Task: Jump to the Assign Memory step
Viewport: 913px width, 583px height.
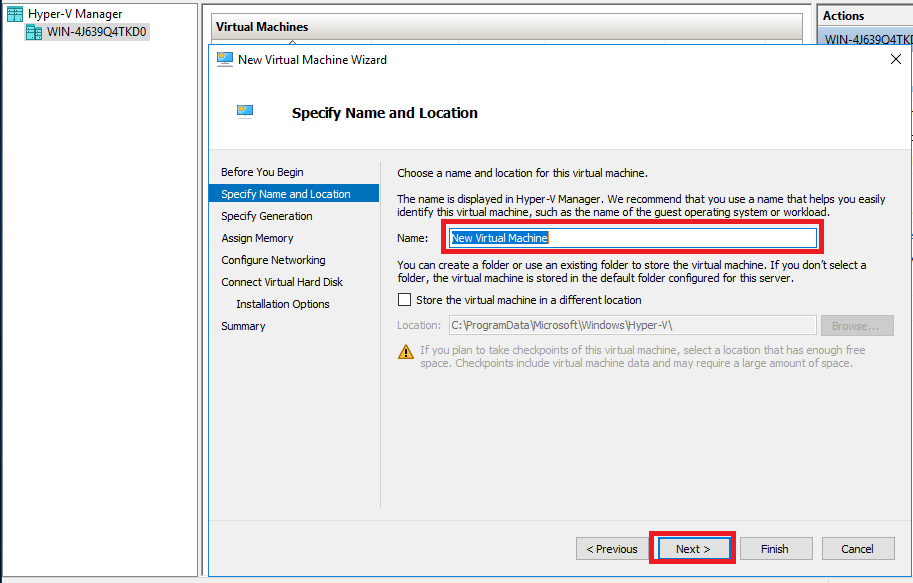Action: (x=257, y=237)
